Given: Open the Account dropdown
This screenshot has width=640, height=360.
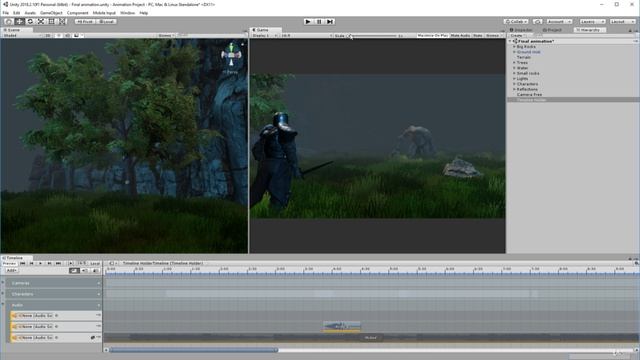Looking at the screenshot, I should point(559,21).
